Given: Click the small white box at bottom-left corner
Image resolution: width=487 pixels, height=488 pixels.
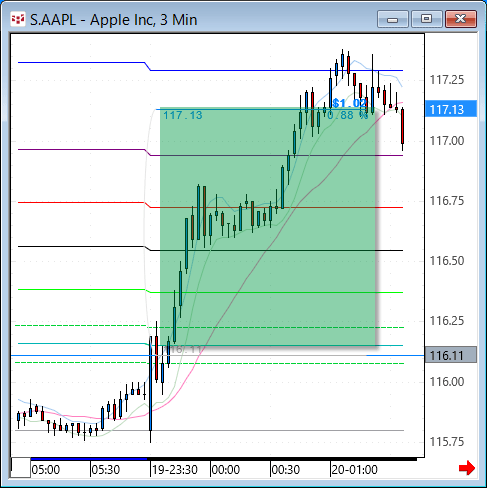Looking at the screenshot, I should coord(21,468).
